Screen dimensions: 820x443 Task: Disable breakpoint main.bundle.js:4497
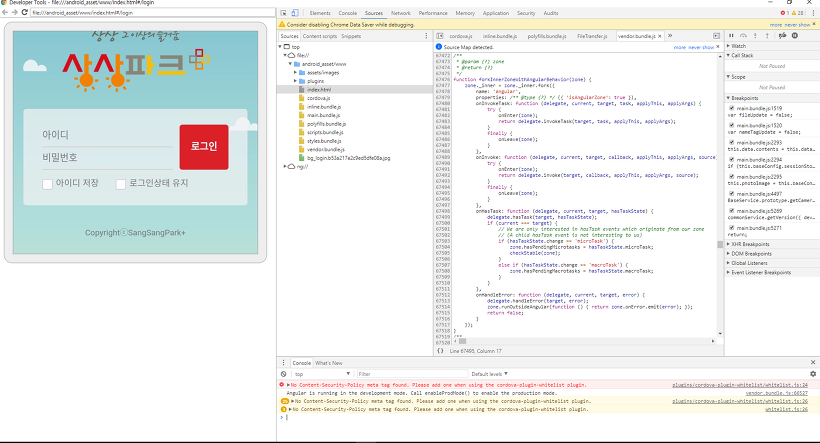[732, 194]
